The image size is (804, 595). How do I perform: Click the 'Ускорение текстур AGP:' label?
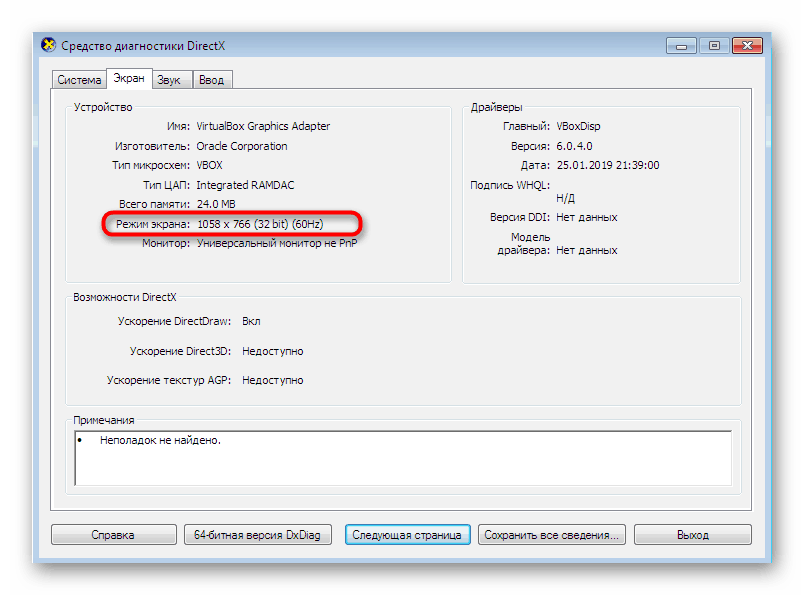pyautogui.click(x=169, y=381)
